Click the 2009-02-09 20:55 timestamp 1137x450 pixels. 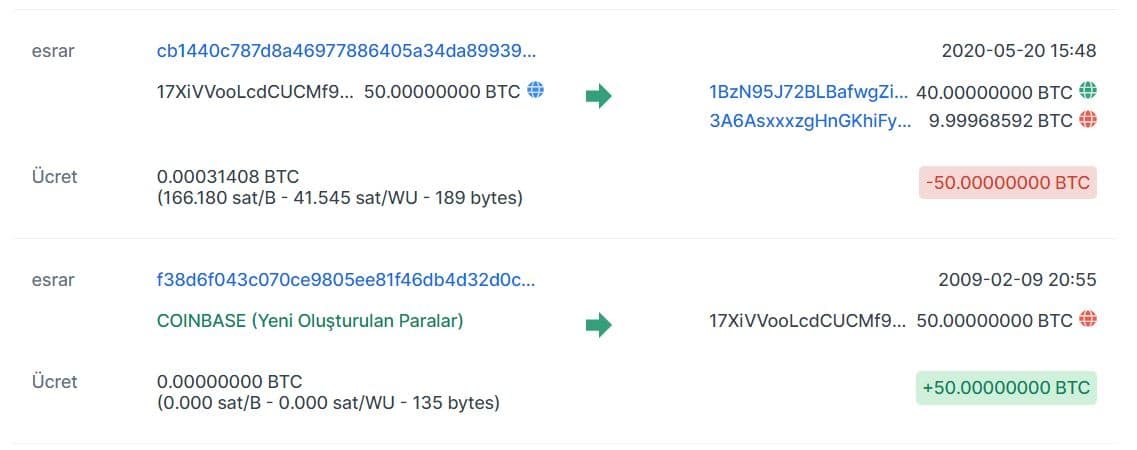(1017, 280)
